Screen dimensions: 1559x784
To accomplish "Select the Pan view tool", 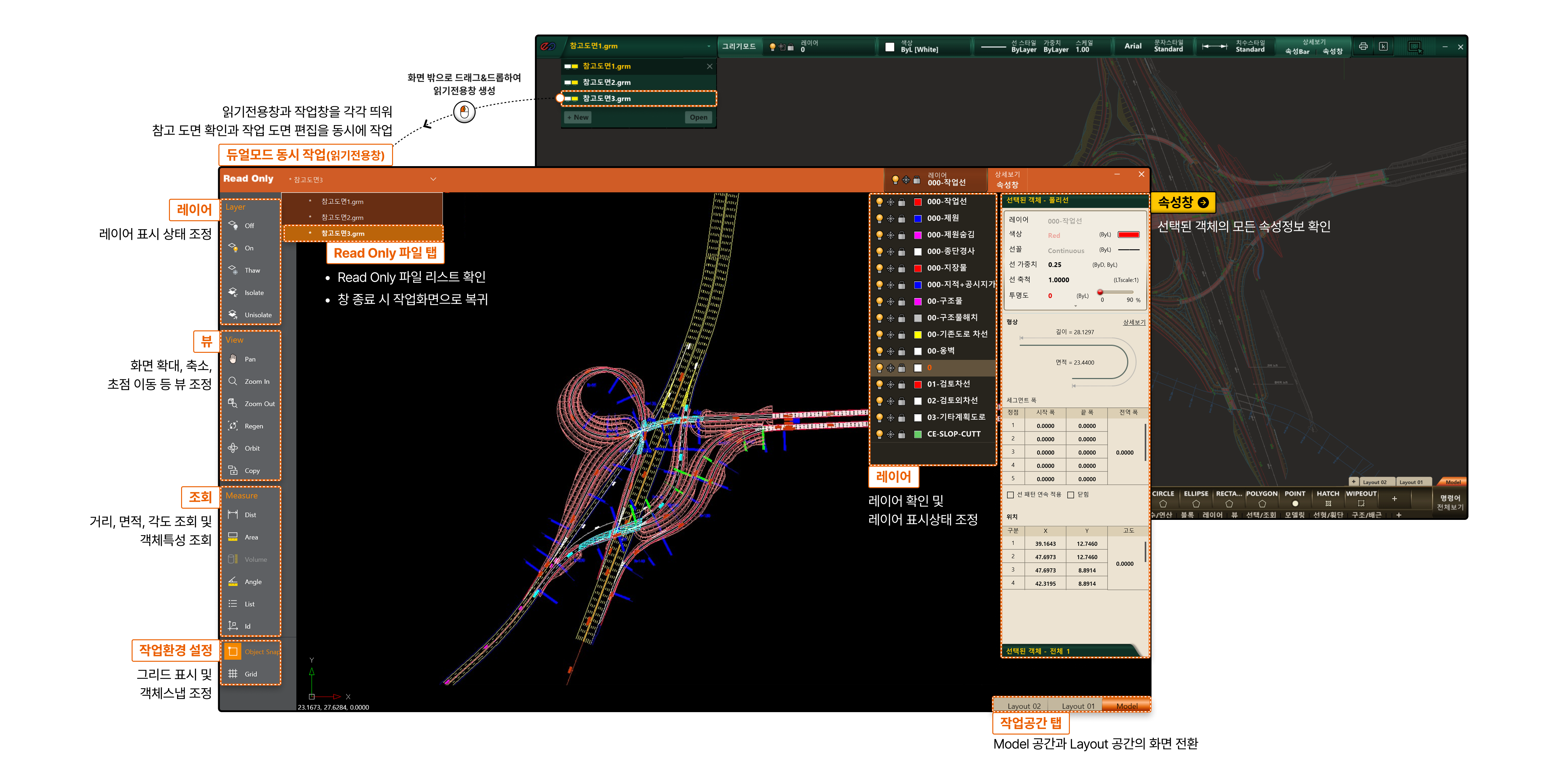I will (249, 359).
